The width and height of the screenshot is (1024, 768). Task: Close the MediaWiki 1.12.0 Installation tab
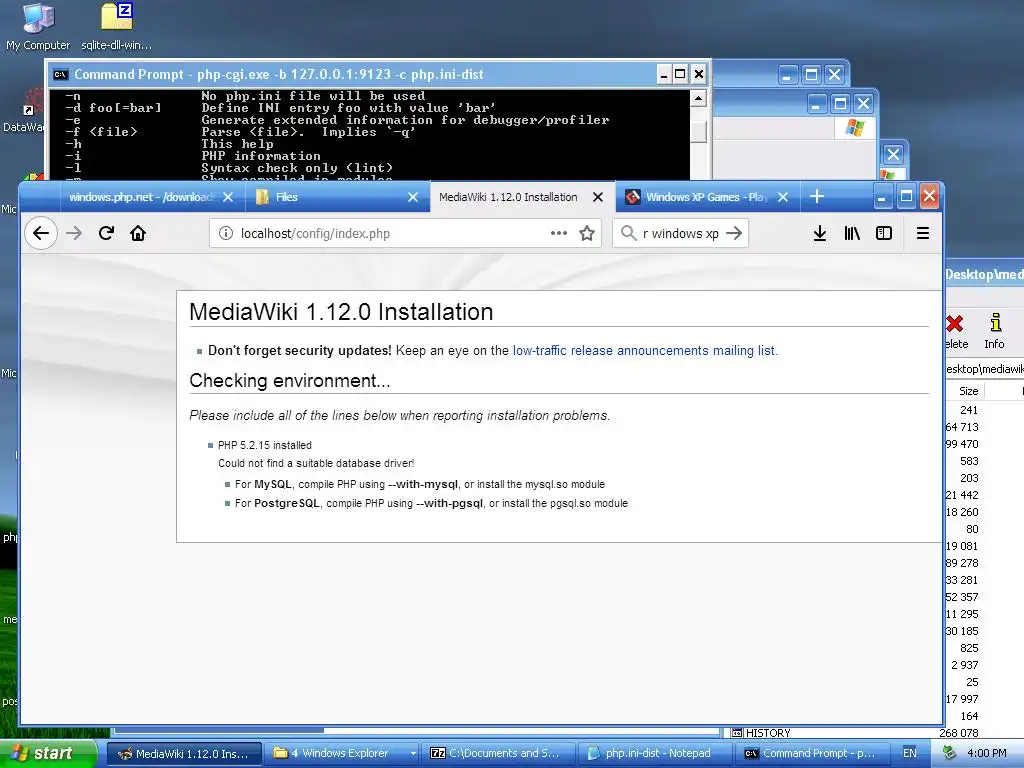(598, 197)
